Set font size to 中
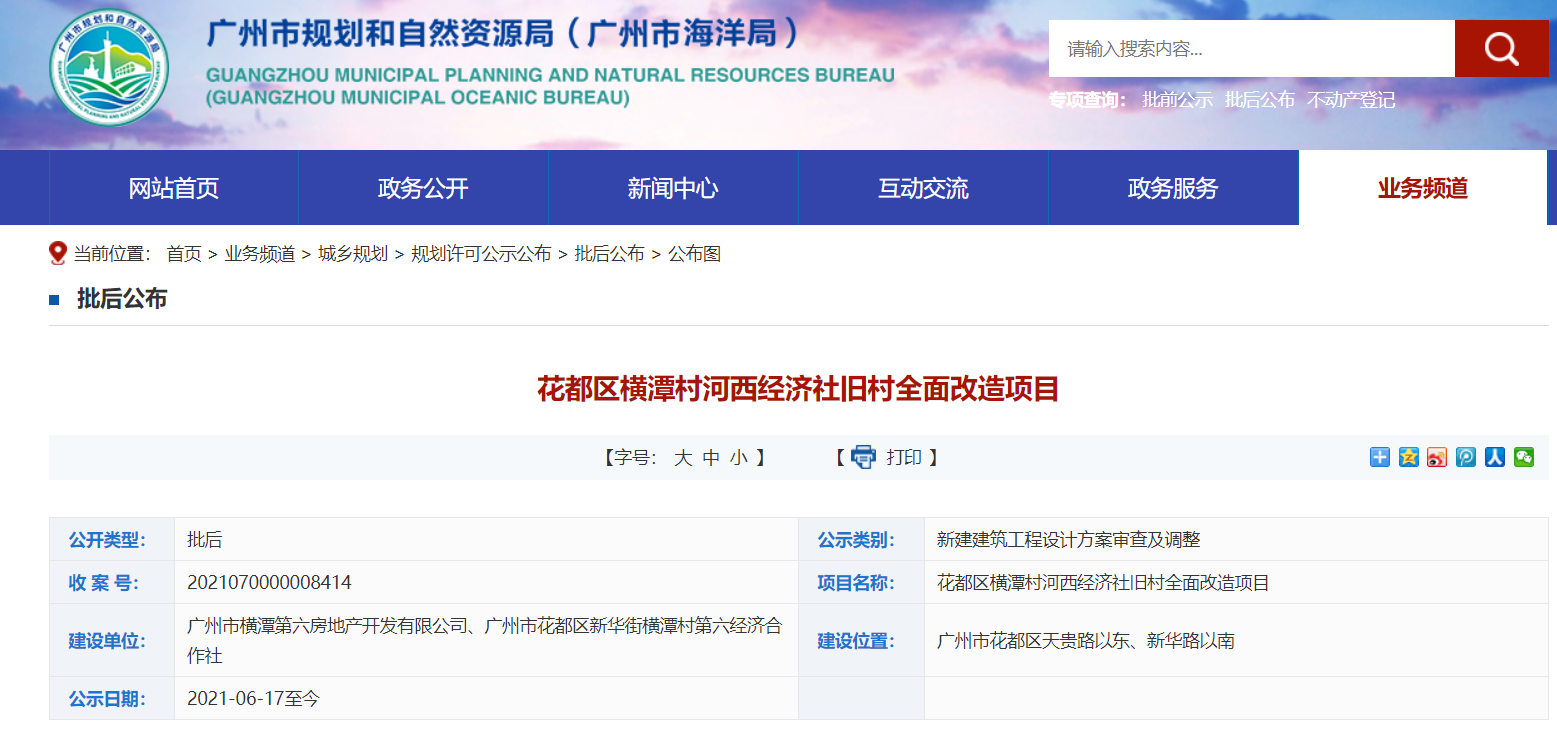The height and width of the screenshot is (734, 1557). (x=711, y=458)
